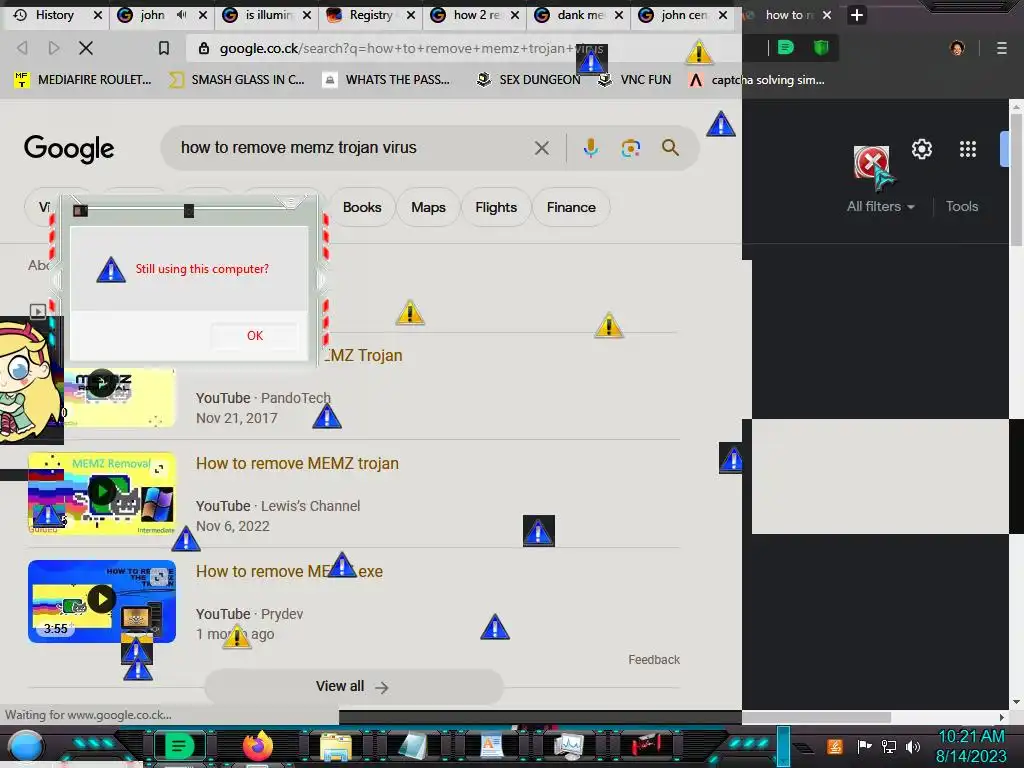The image size is (1024, 768).
Task: Open a new tab with the plus button
Action: pyautogui.click(x=857, y=15)
